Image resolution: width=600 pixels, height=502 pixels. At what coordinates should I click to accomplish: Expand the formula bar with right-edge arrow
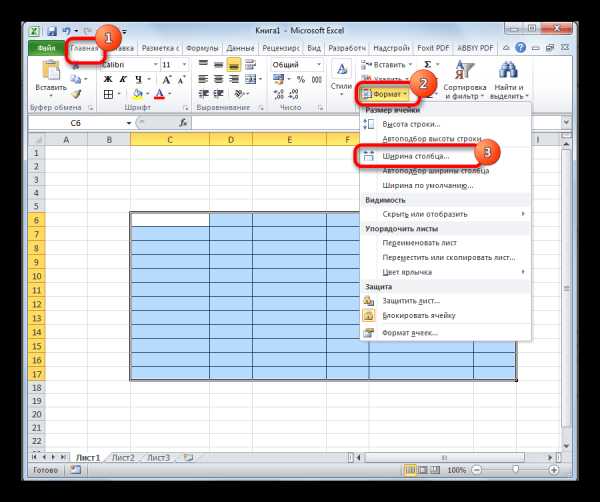click(x=566, y=123)
